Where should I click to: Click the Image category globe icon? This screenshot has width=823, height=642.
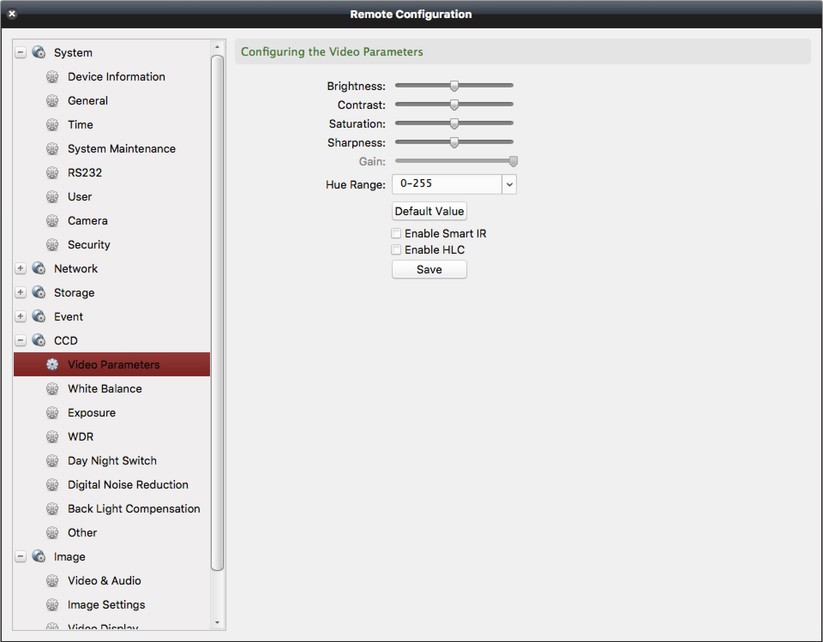coord(38,556)
